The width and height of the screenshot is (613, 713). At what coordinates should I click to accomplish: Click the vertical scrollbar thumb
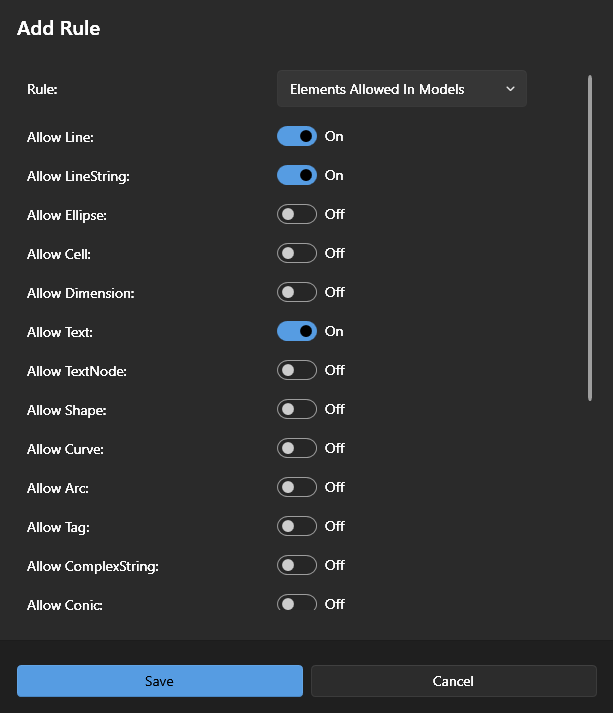590,236
